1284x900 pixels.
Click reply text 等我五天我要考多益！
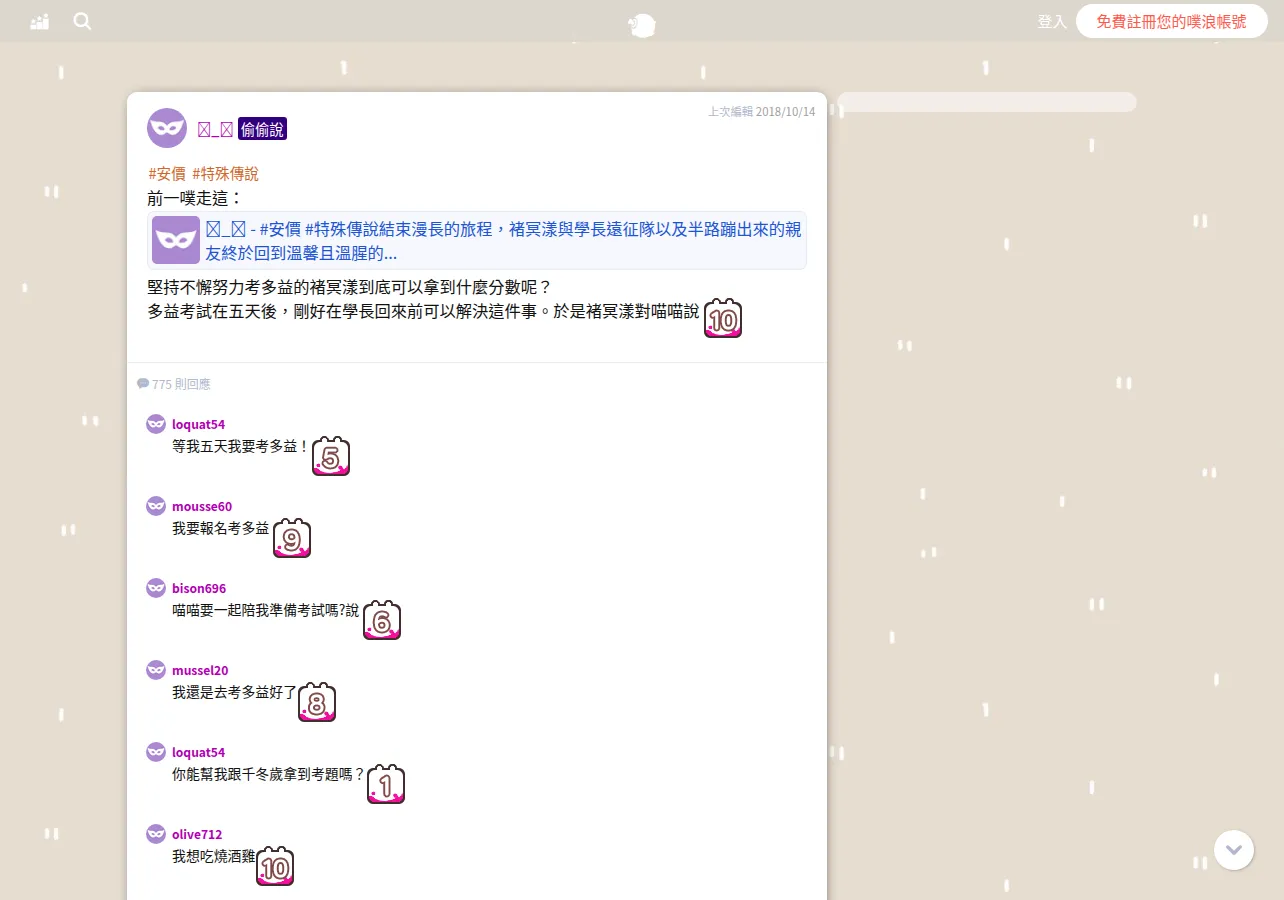coord(241,446)
